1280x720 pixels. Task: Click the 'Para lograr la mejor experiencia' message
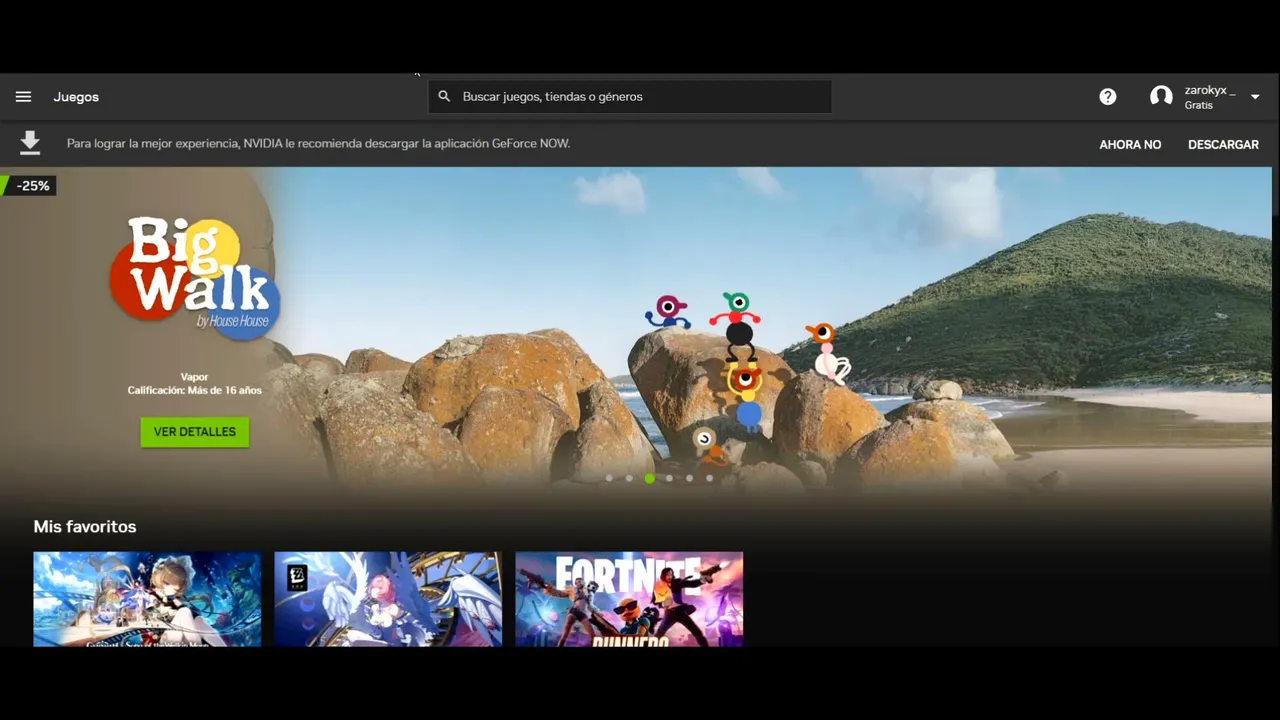coord(318,144)
